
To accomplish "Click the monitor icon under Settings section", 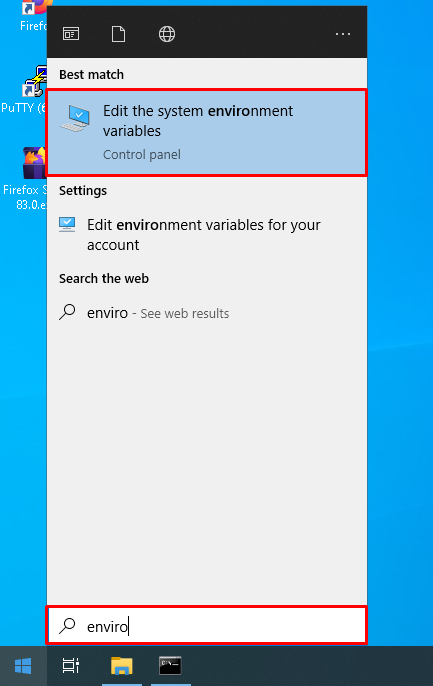I will (x=67, y=224).
